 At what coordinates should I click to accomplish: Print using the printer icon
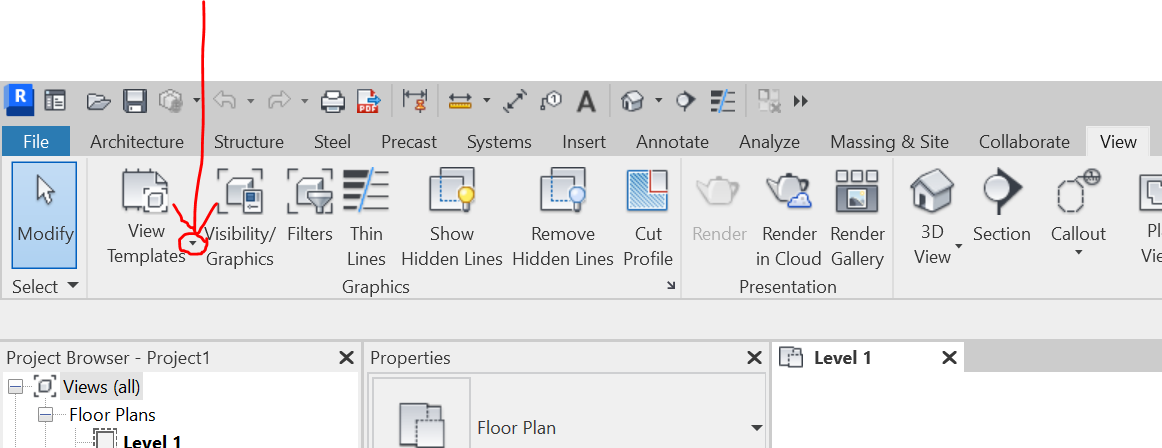[x=333, y=101]
